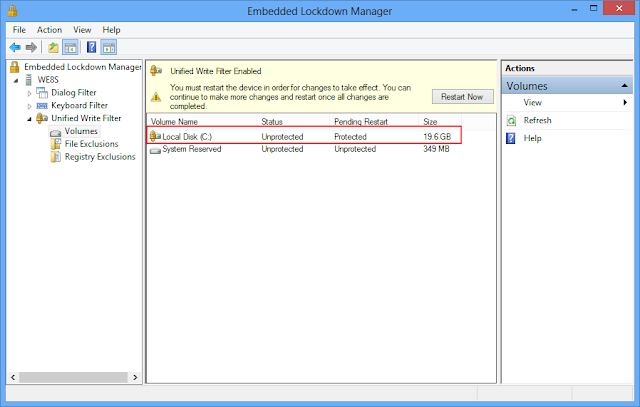Click the Registry Exclusions folder icon
Viewport: 640px width, 407px height.
point(56,157)
